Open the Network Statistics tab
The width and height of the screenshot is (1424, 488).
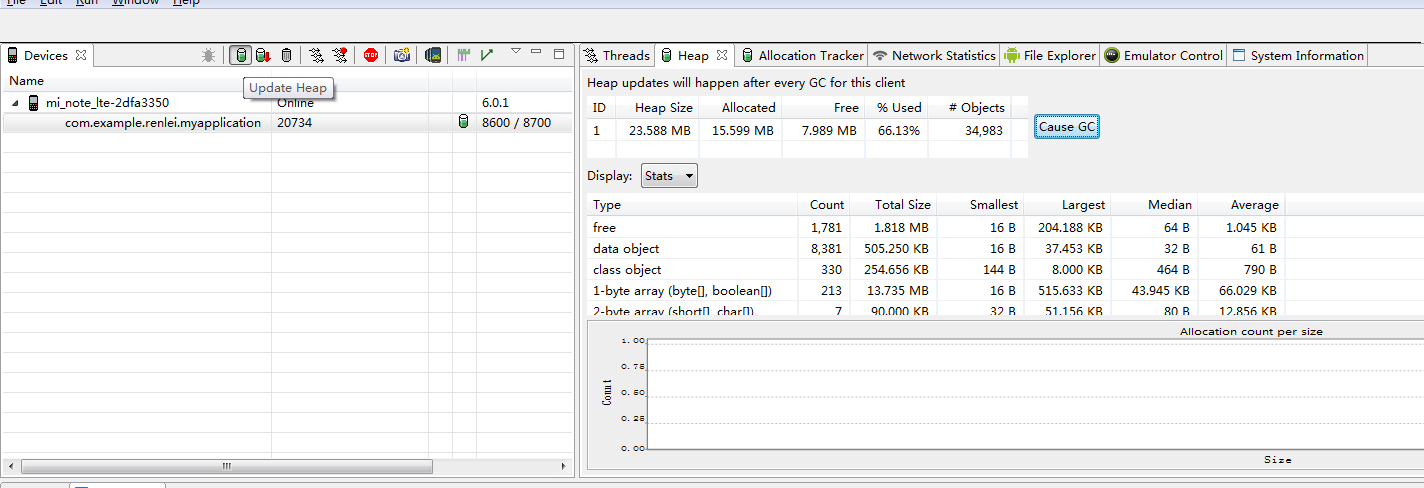pyautogui.click(x=934, y=55)
